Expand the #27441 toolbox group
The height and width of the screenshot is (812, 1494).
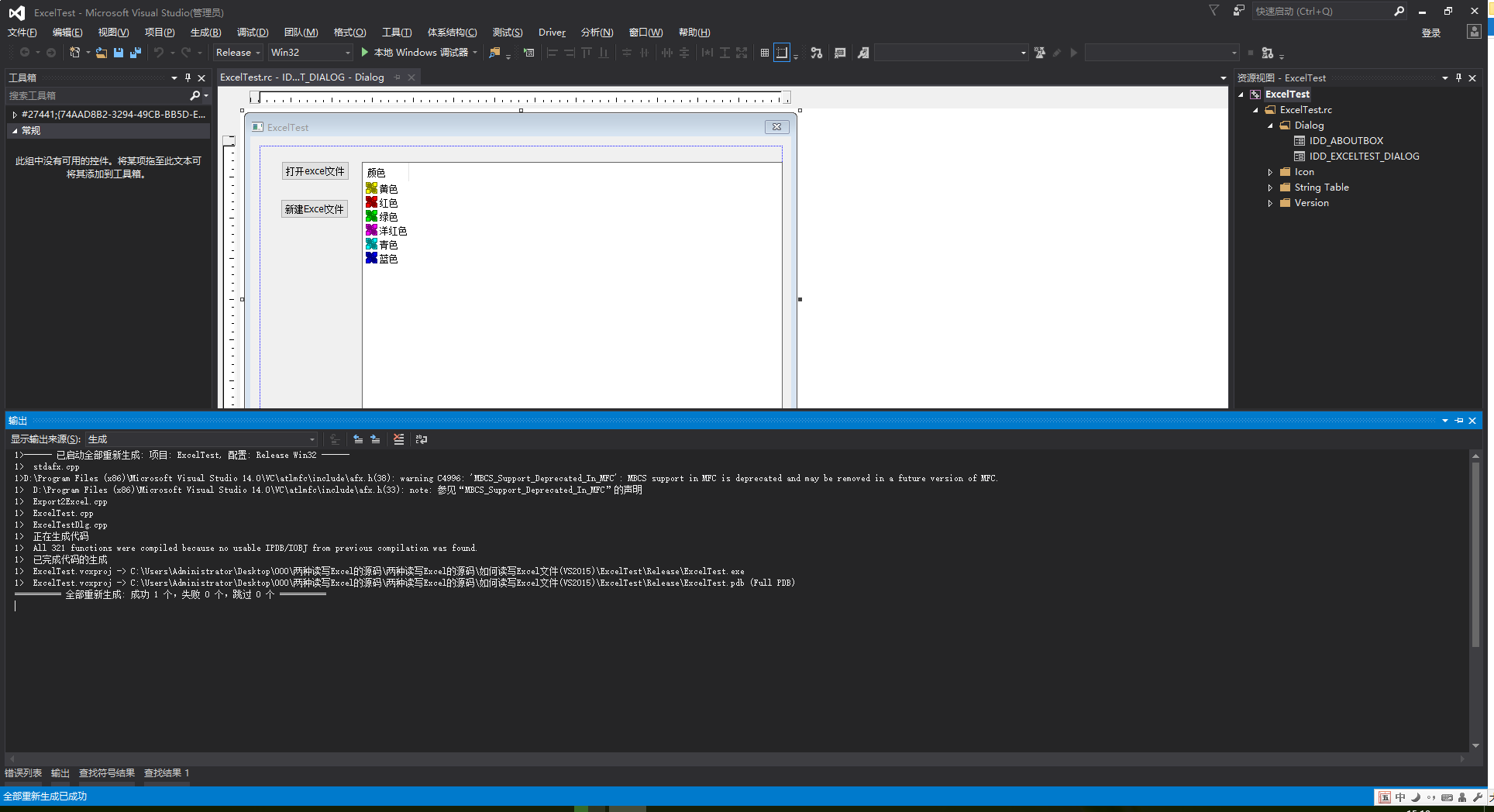click(x=15, y=115)
